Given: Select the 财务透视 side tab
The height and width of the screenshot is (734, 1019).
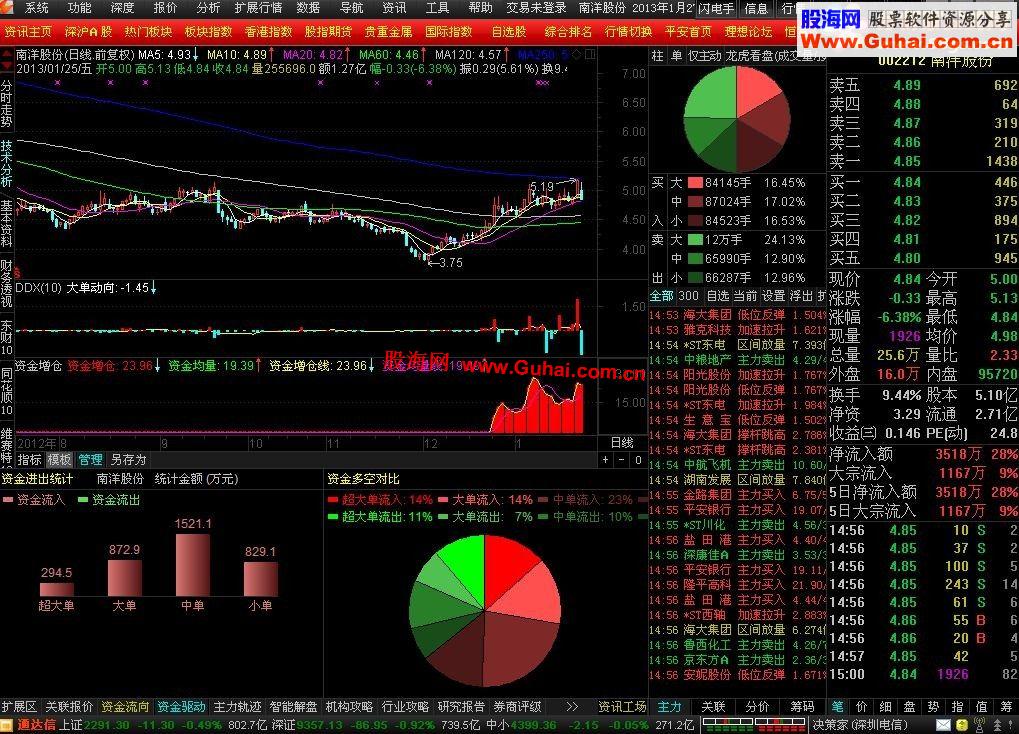Looking at the screenshot, I should pos(6,283).
